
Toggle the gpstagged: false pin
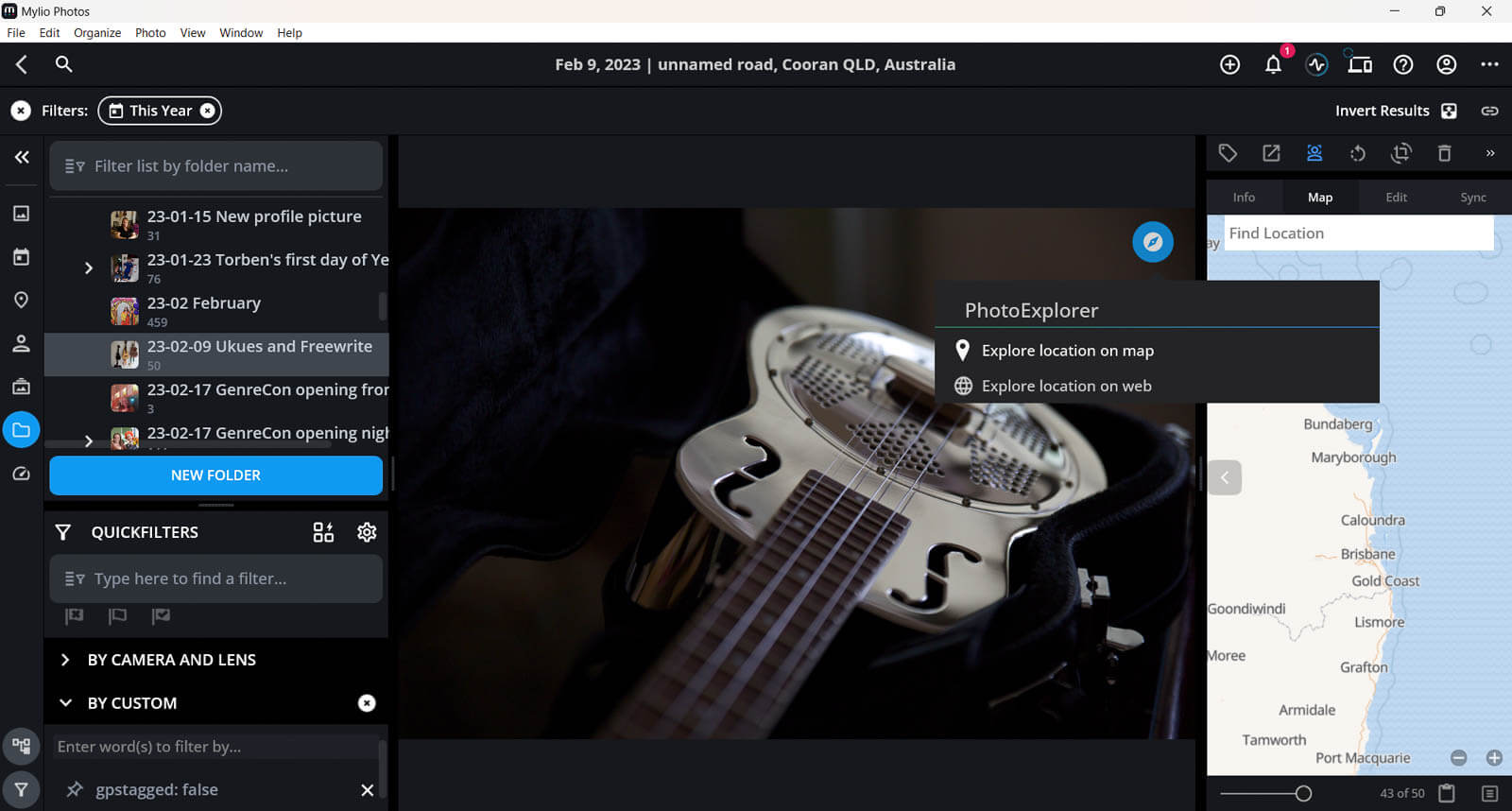tap(75, 789)
